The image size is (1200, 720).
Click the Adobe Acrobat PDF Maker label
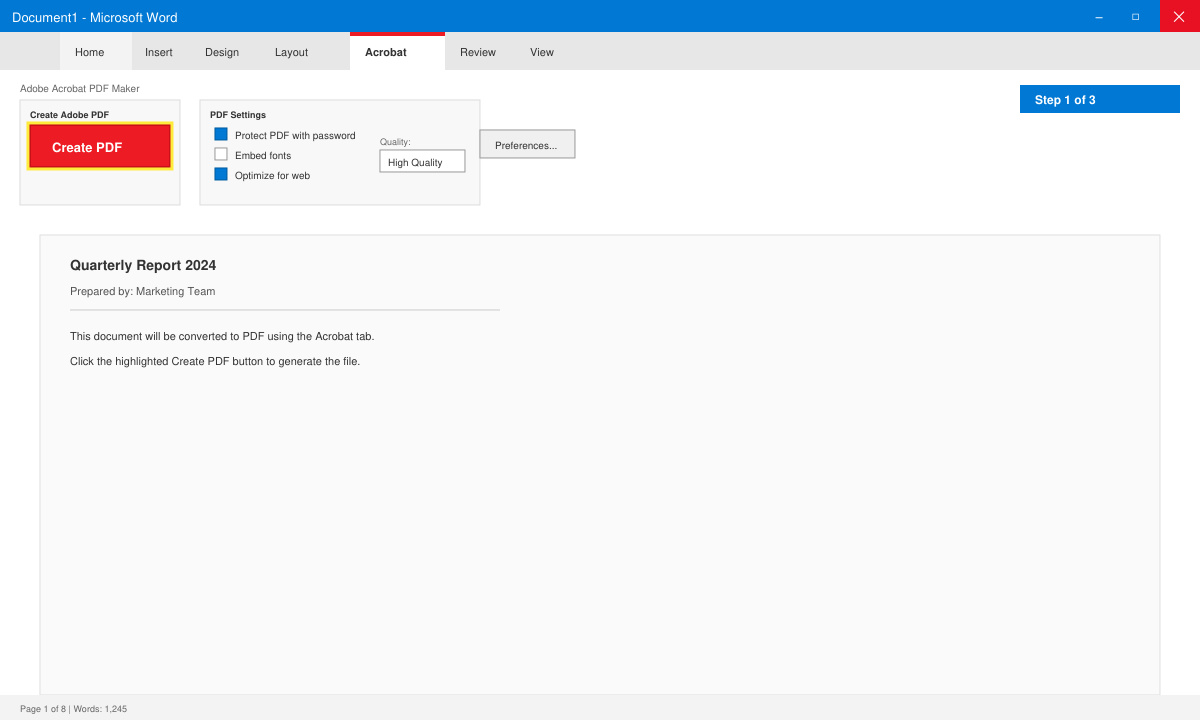click(80, 88)
